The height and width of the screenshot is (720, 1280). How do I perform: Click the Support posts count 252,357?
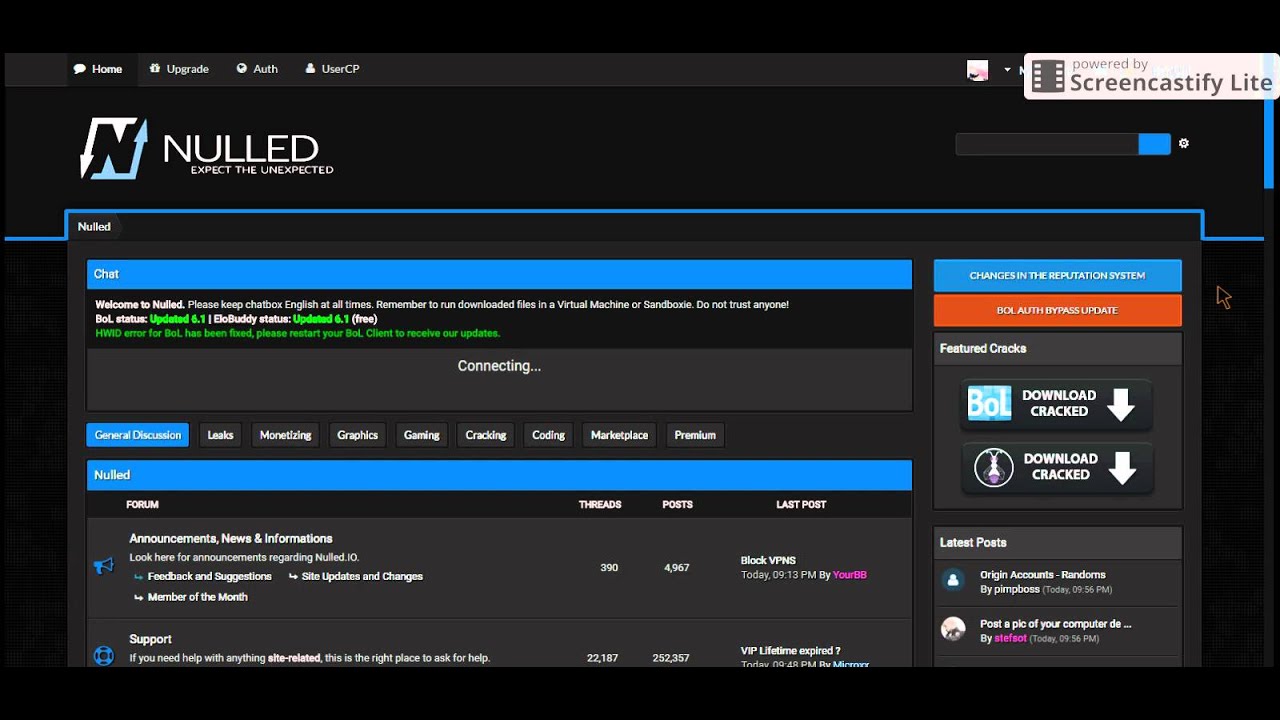tap(670, 658)
